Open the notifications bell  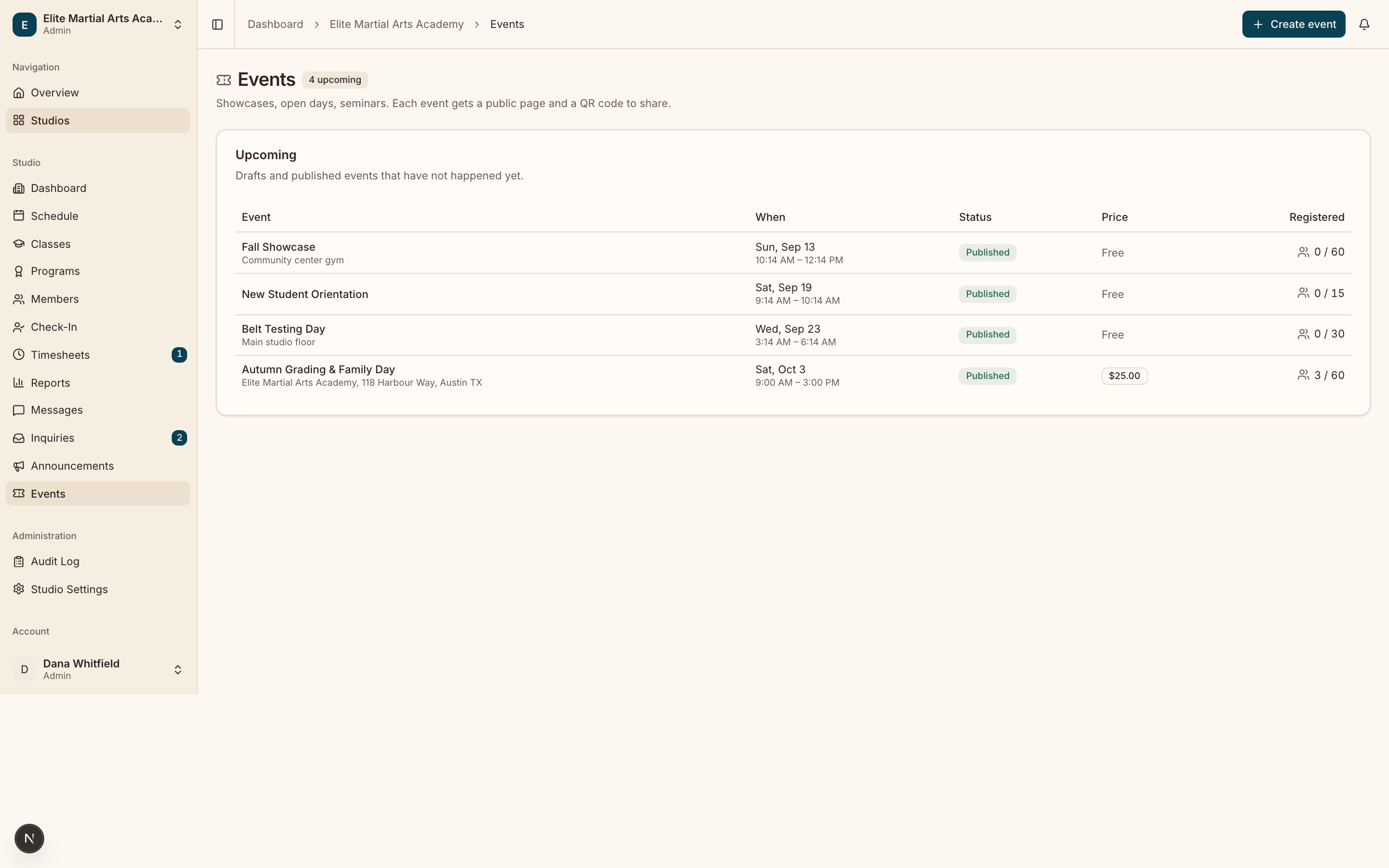(x=1364, y=24)
